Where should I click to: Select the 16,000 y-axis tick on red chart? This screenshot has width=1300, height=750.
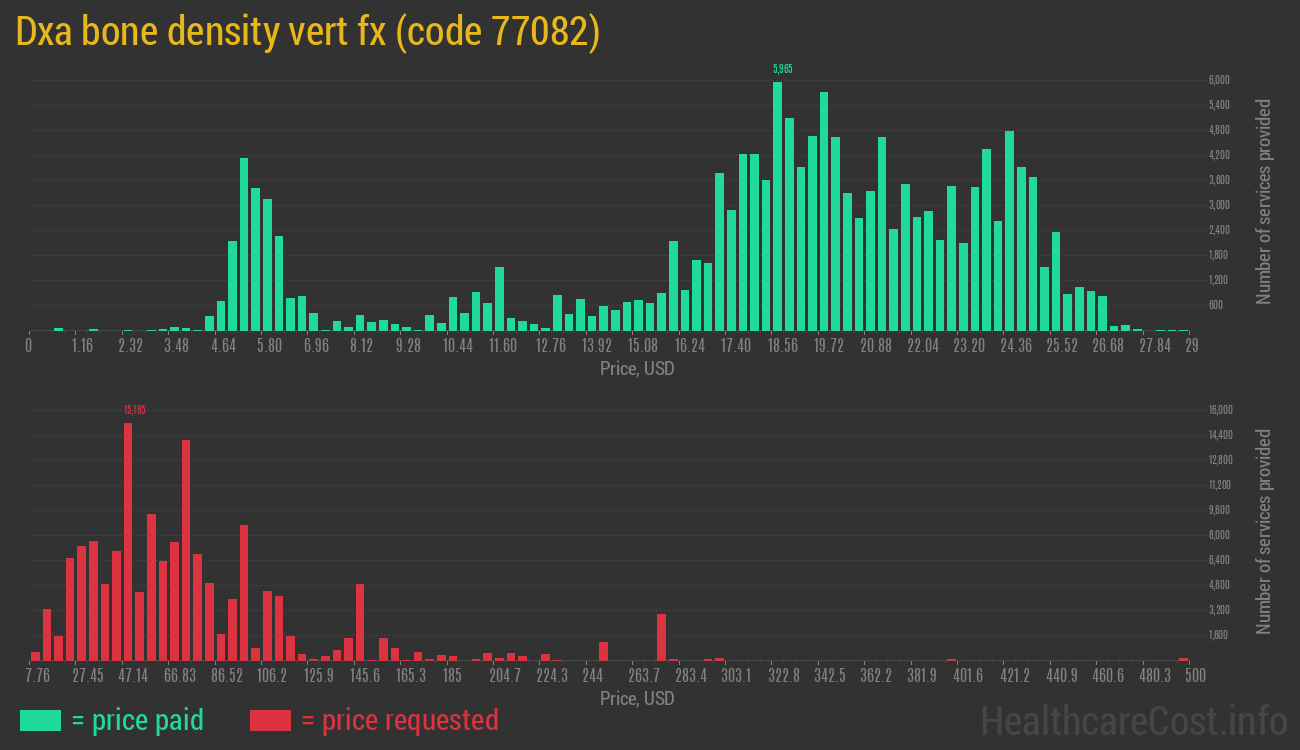1219,410
